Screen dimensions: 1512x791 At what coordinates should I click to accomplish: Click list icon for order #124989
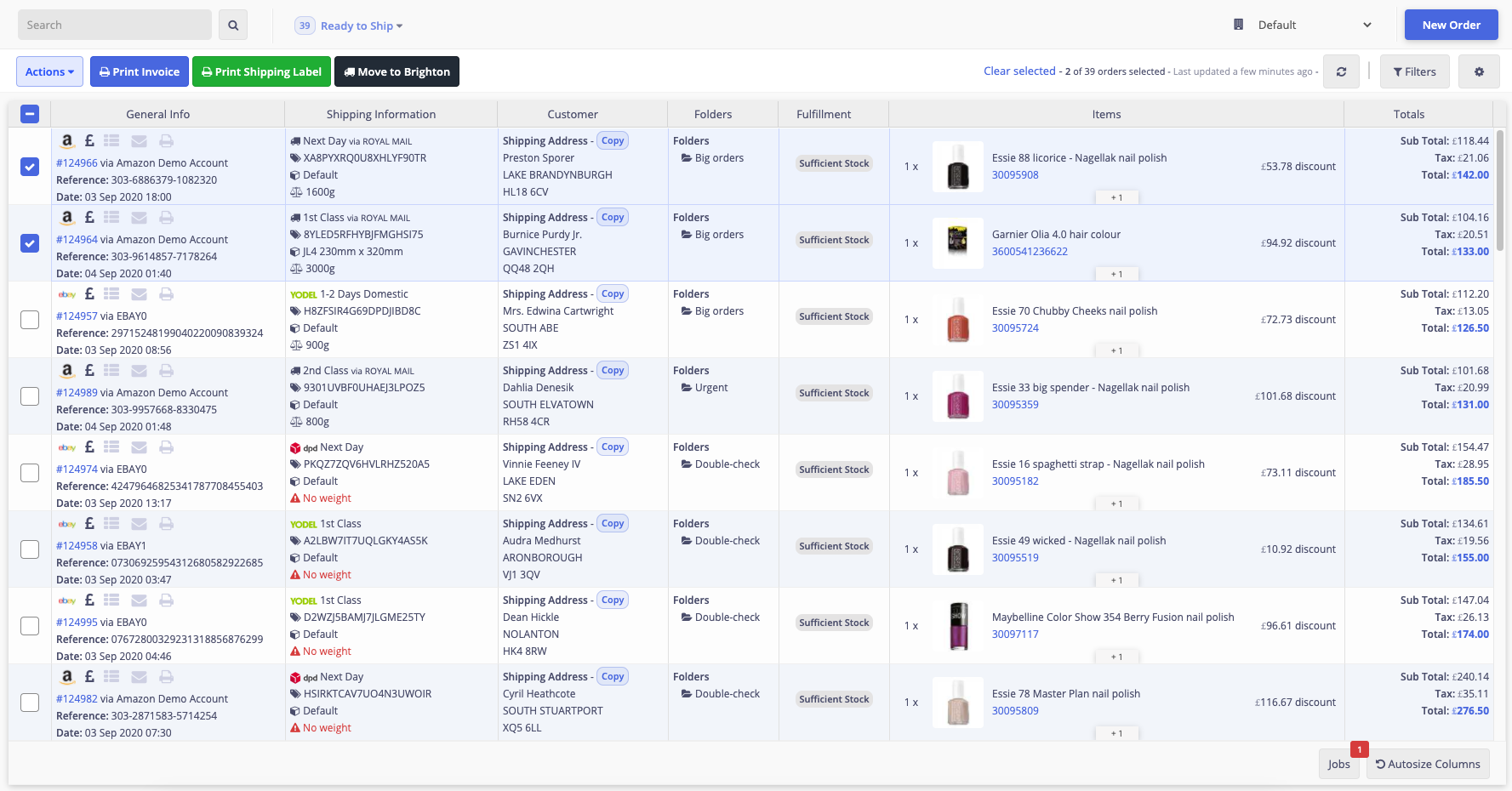111,371
